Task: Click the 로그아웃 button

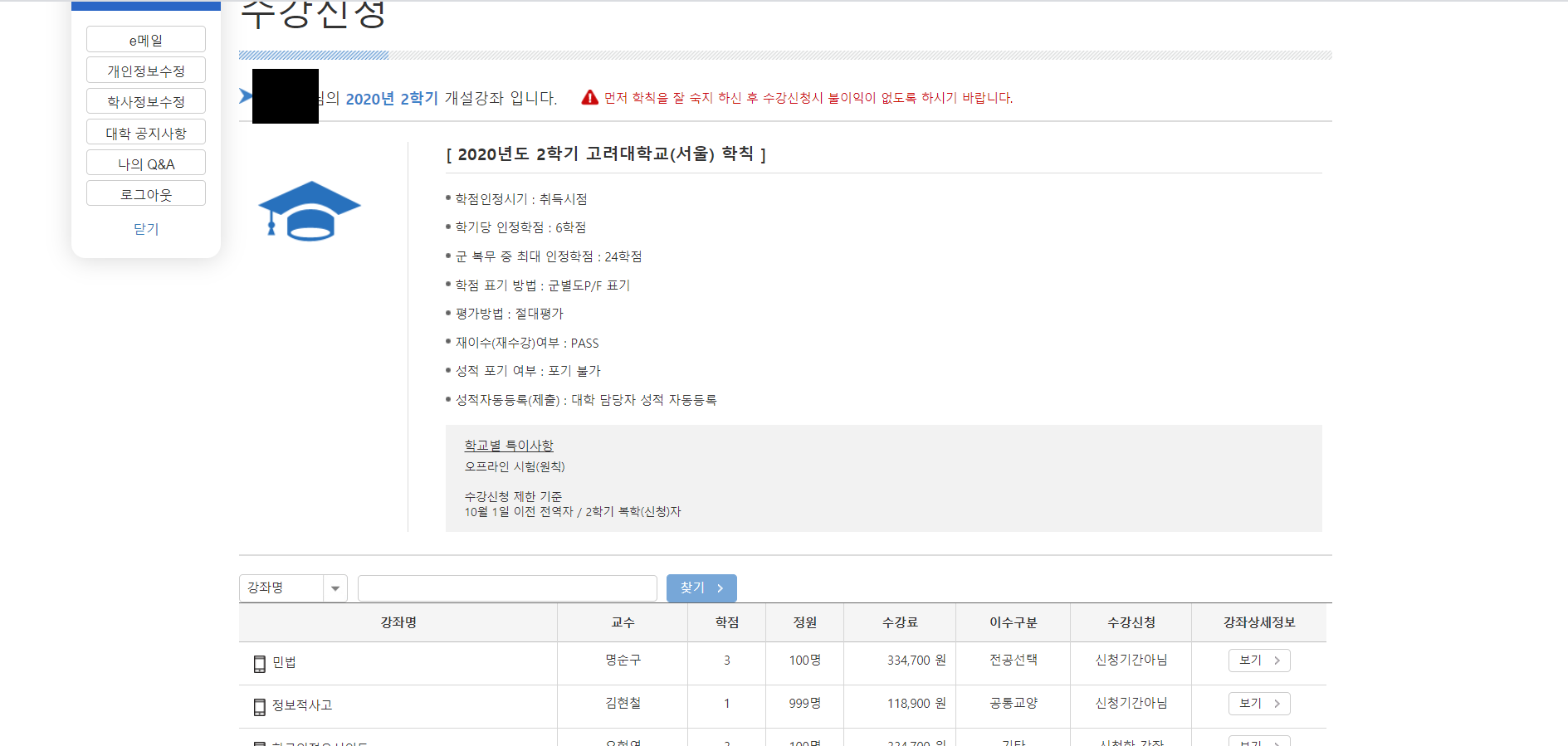Action: pos(146,194)
